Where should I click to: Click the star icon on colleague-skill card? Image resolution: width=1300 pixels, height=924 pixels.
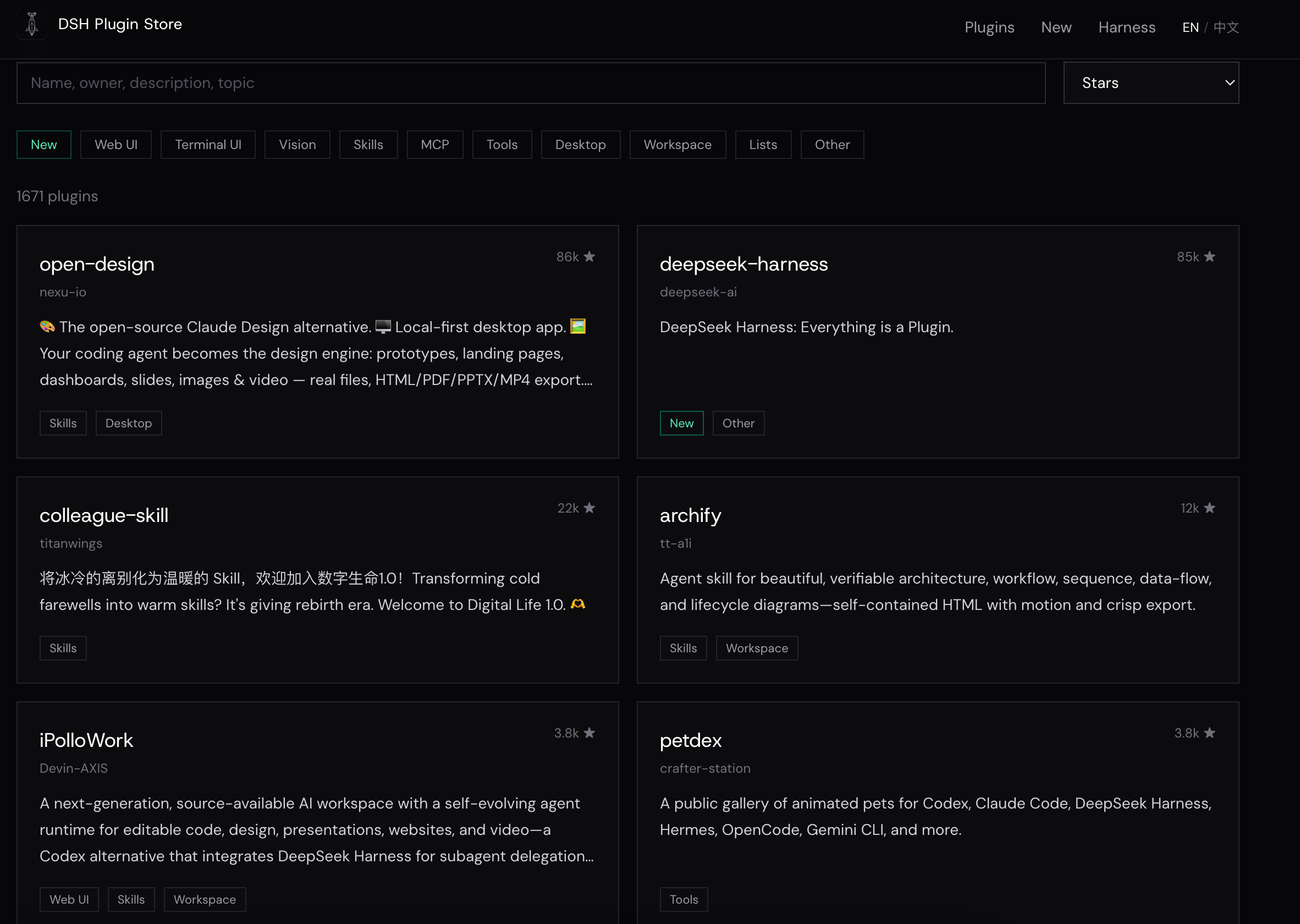[x=590, y=508]
